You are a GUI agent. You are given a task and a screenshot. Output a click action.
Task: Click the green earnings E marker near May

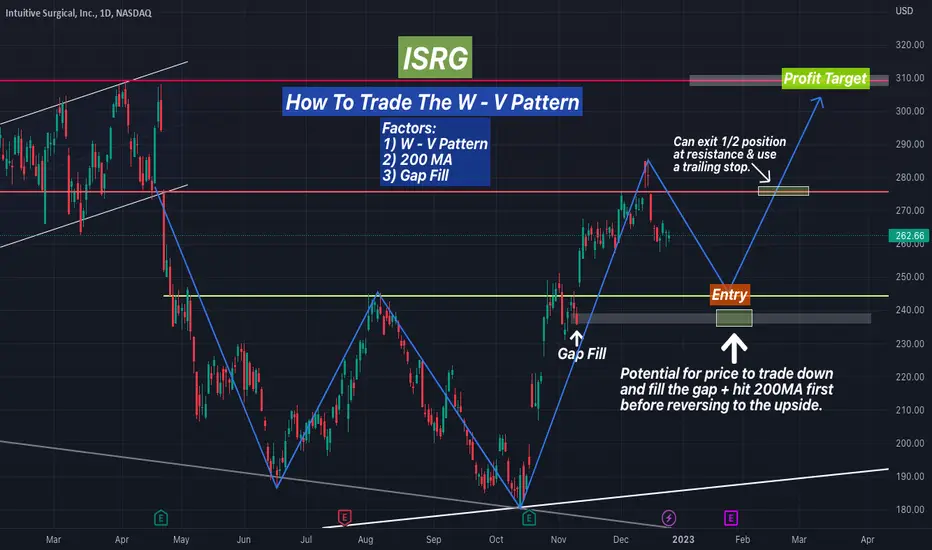click(x=160, y=518)
